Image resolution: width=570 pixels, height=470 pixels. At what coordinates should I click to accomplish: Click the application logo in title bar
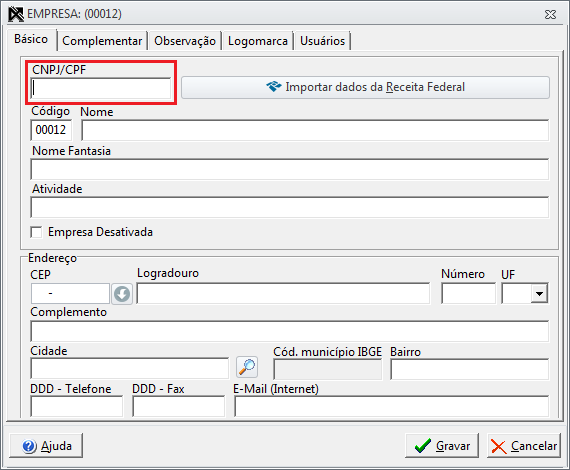[16, 14]
